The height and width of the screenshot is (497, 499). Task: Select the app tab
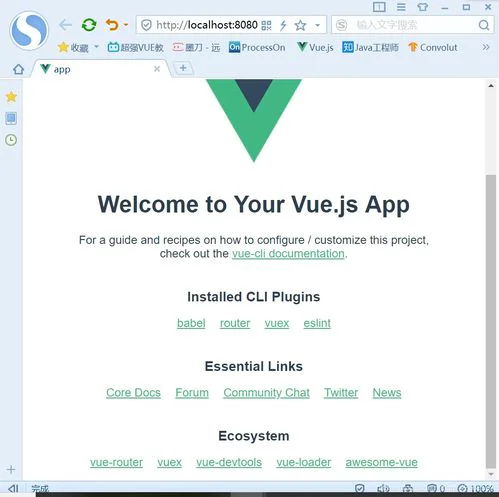pyautogui.click(x=100, y=69)
